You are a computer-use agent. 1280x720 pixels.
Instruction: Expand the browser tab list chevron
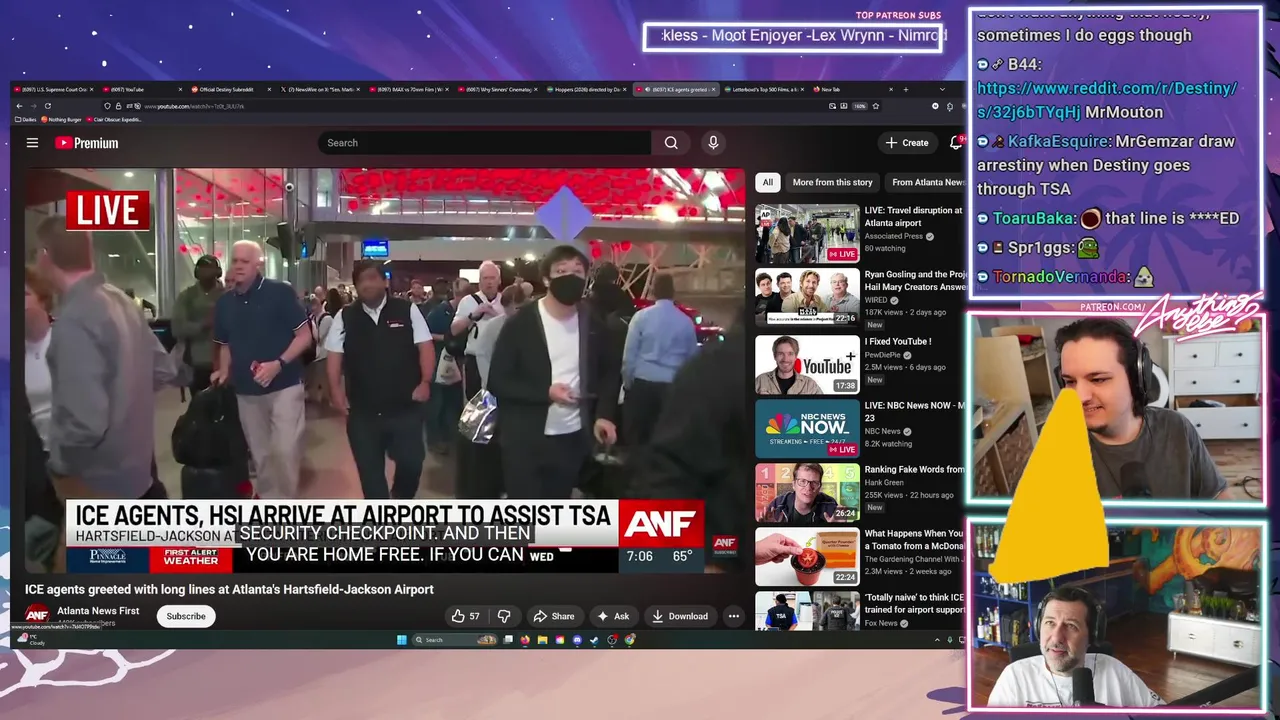pos(942,89)
